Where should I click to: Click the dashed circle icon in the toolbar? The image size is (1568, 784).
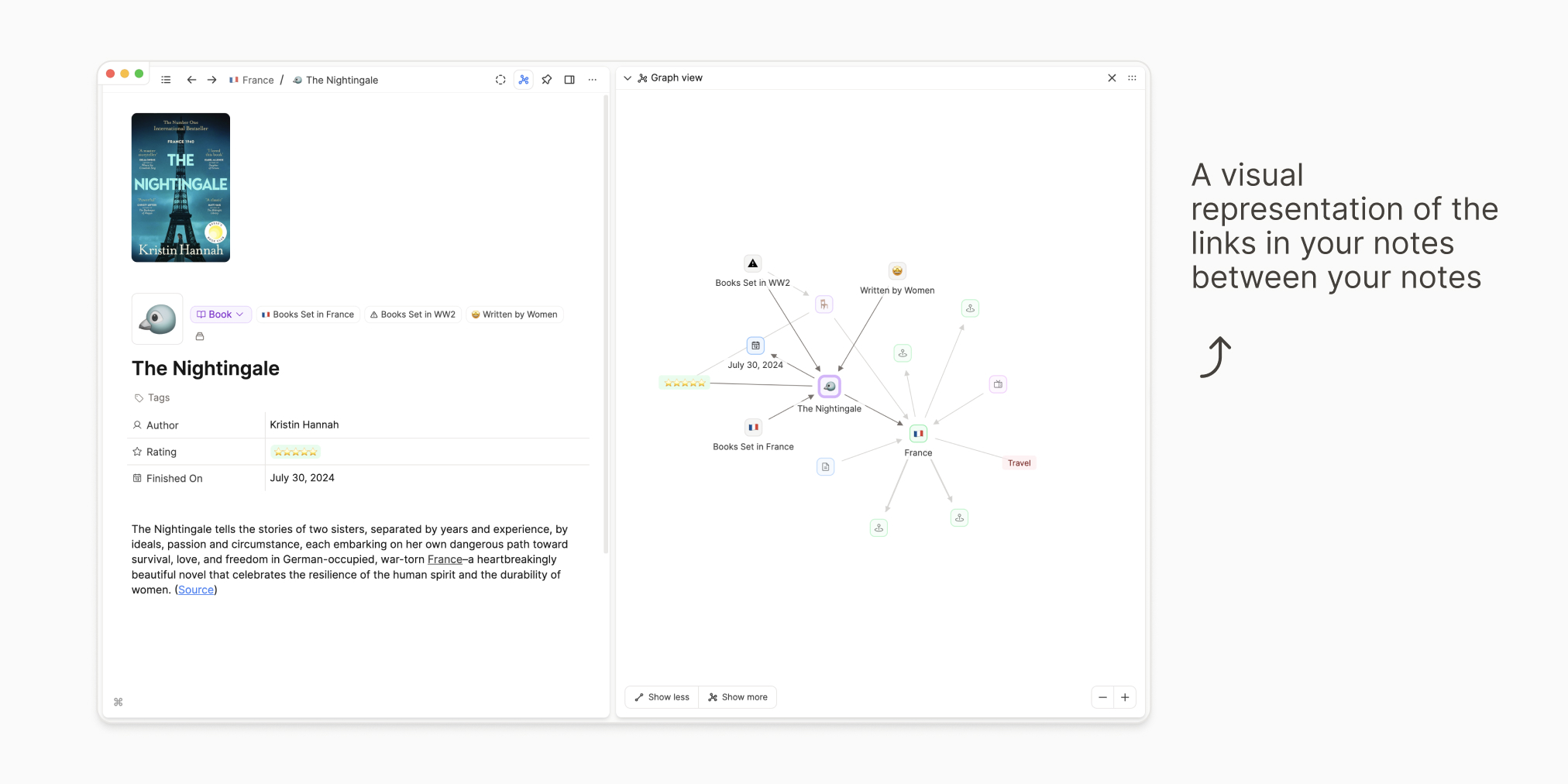(500, 80)
